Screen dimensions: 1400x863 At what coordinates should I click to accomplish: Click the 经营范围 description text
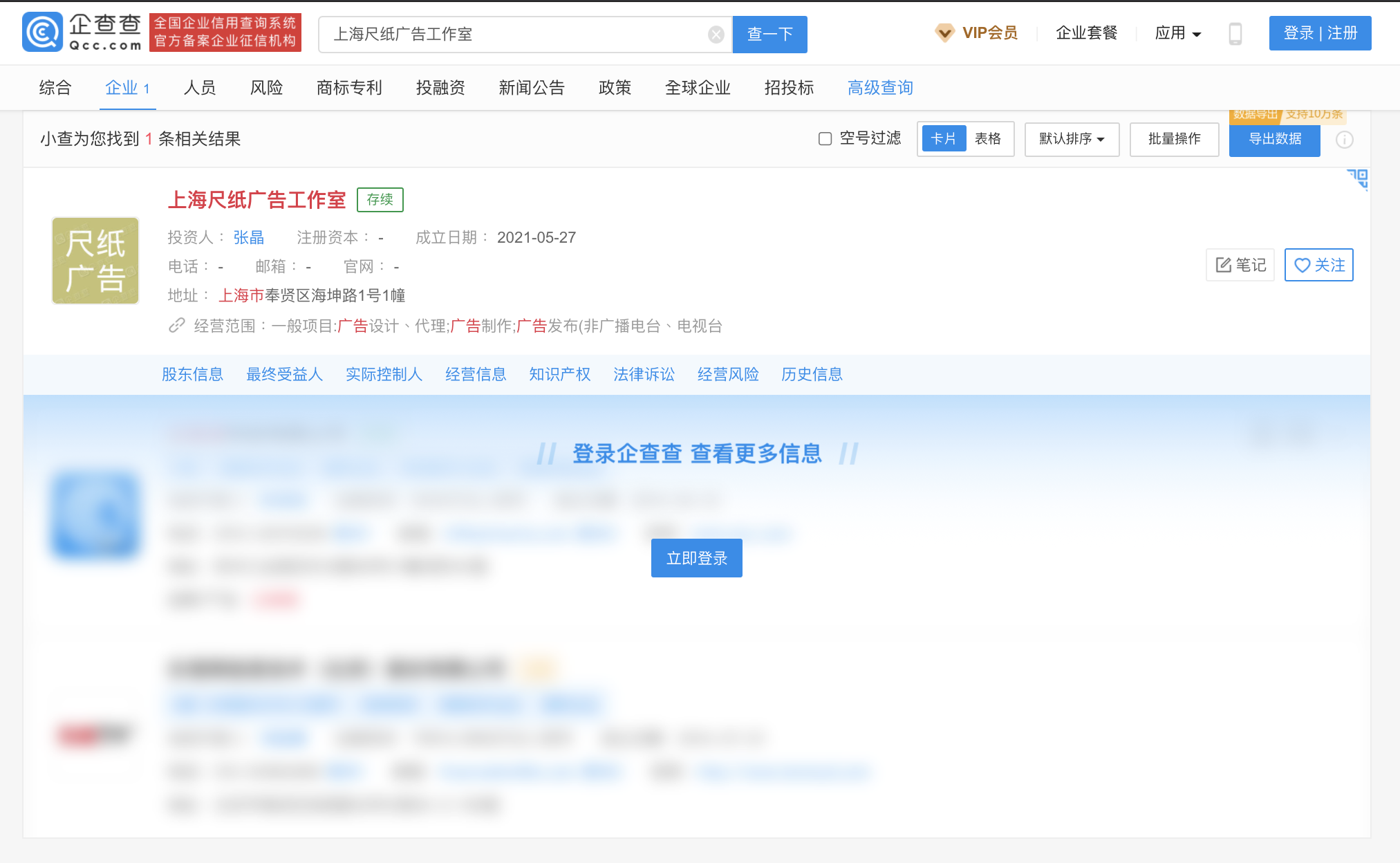[x=458, y=326]
